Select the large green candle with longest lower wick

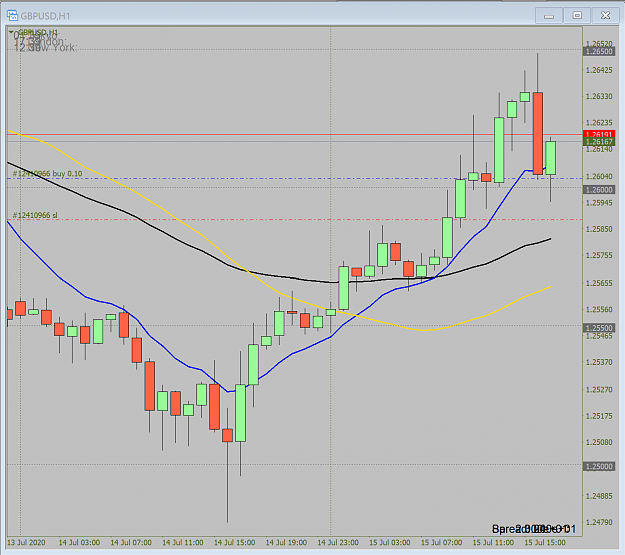point(240,413)
